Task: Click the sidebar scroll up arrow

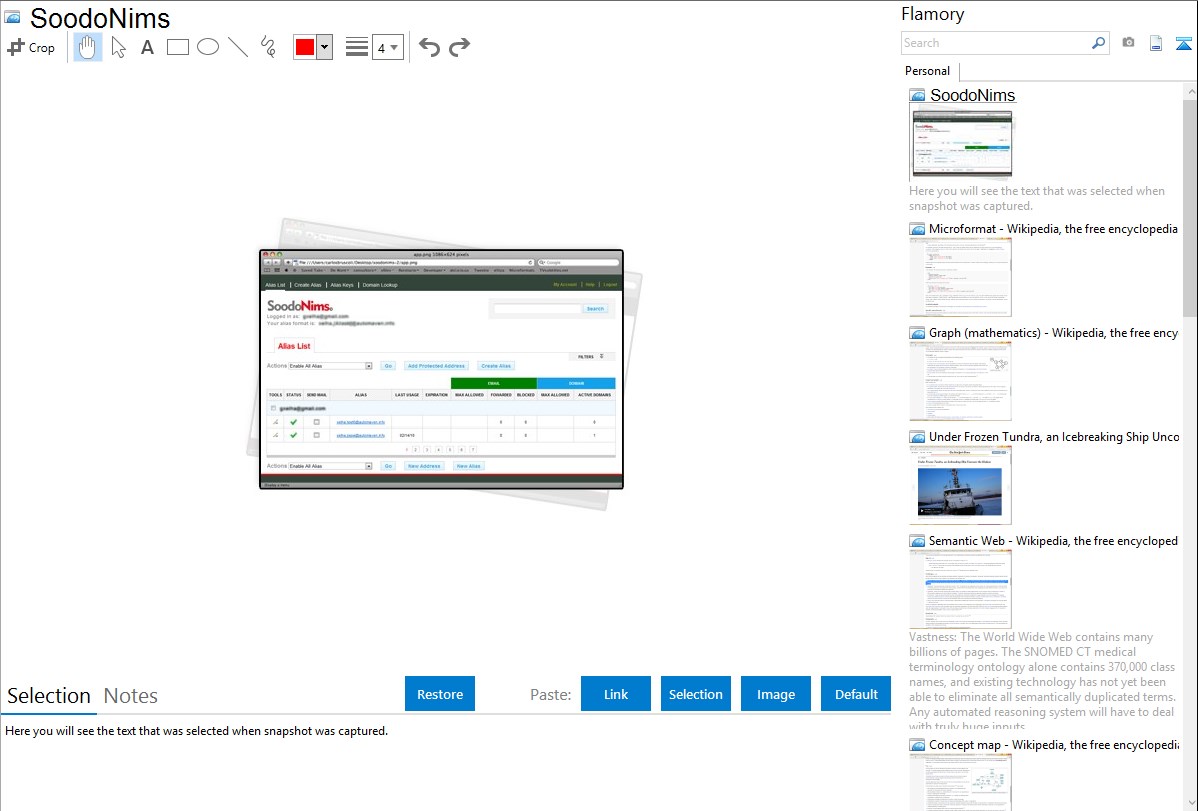Action: point(1190,91)
